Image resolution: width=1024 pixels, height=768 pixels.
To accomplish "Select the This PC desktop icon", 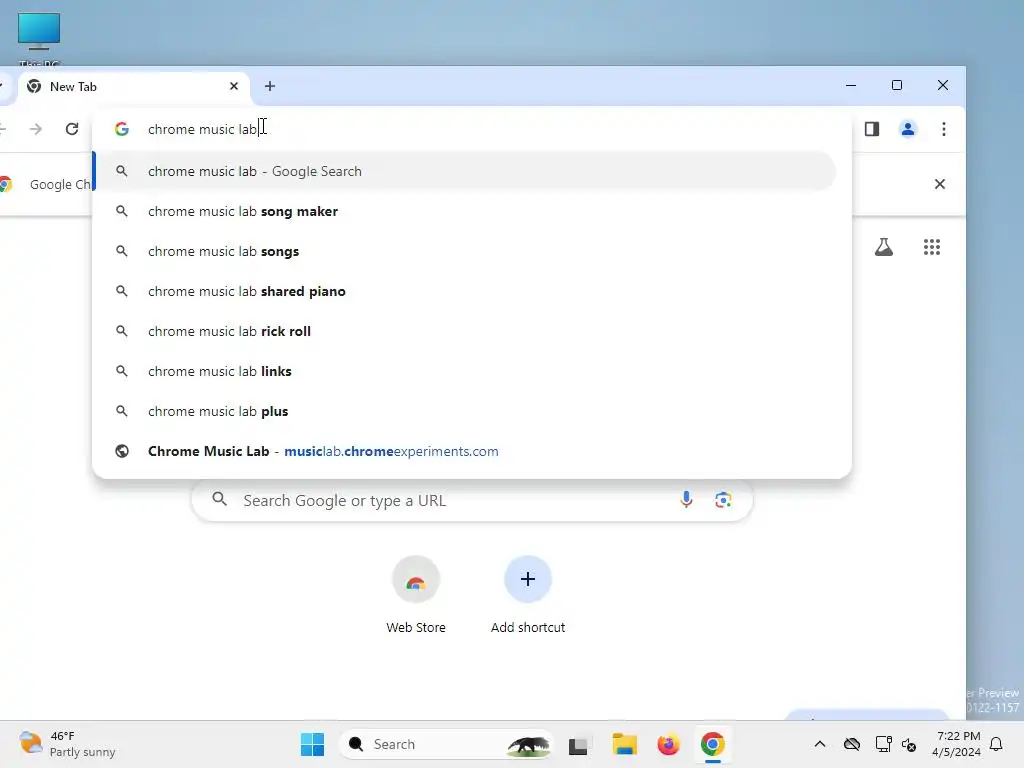I will [39, 39].
